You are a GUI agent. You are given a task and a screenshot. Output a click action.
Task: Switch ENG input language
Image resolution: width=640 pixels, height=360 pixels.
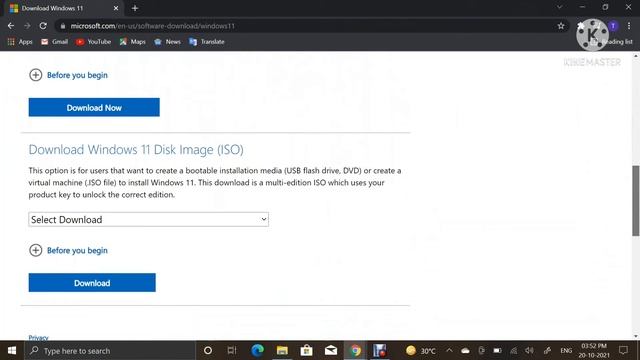(566, 351)
